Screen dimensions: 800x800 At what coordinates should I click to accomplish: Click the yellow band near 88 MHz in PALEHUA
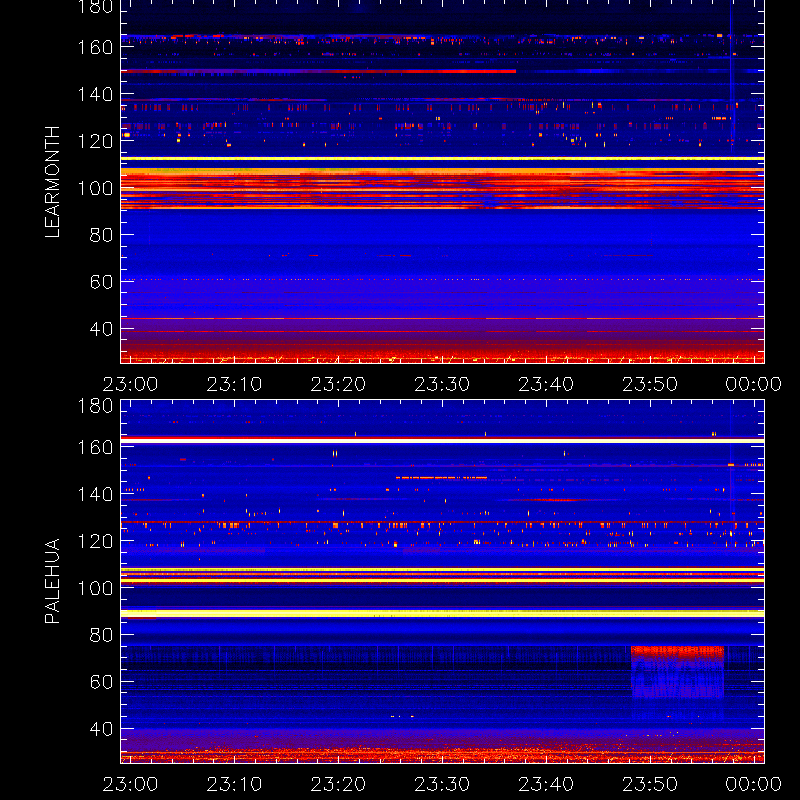(442, 613)
